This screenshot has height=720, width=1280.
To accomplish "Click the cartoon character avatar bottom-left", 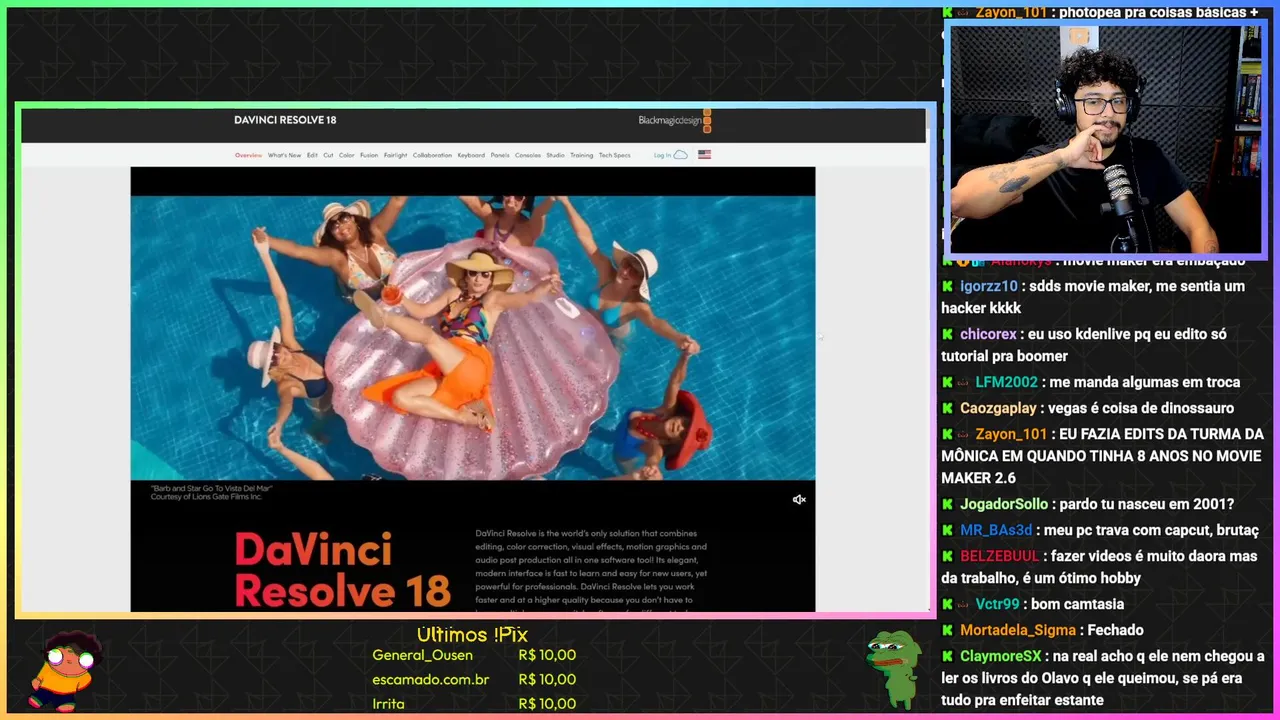I will 64,670.
